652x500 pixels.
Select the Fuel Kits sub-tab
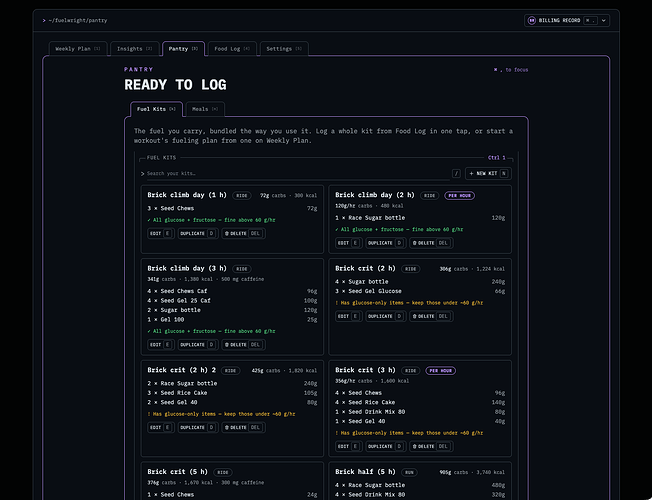click(x=156, y=109)
